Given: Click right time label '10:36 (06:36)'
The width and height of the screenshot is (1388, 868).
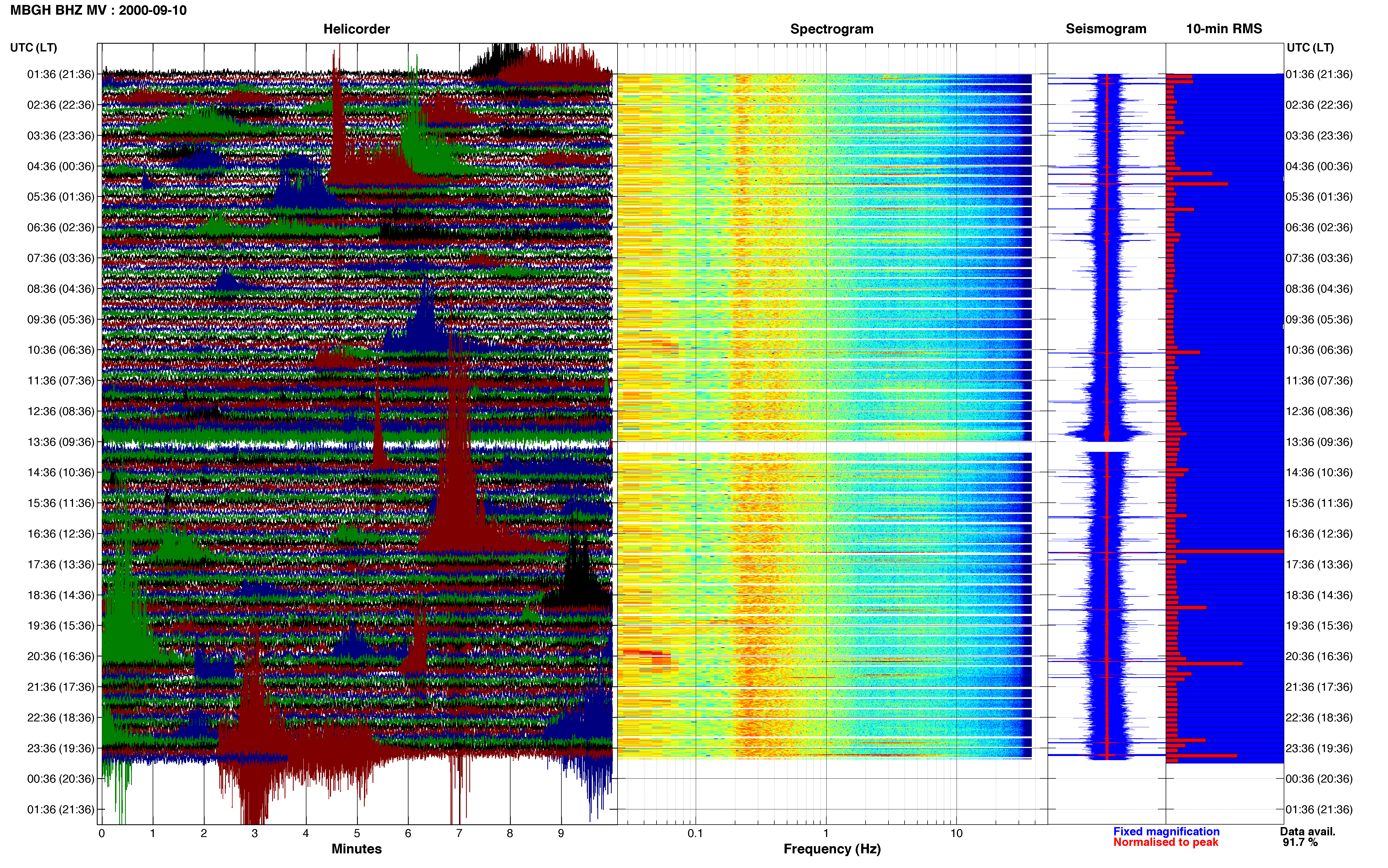Looking at the screenshot, I should [x=1319, y=350].
